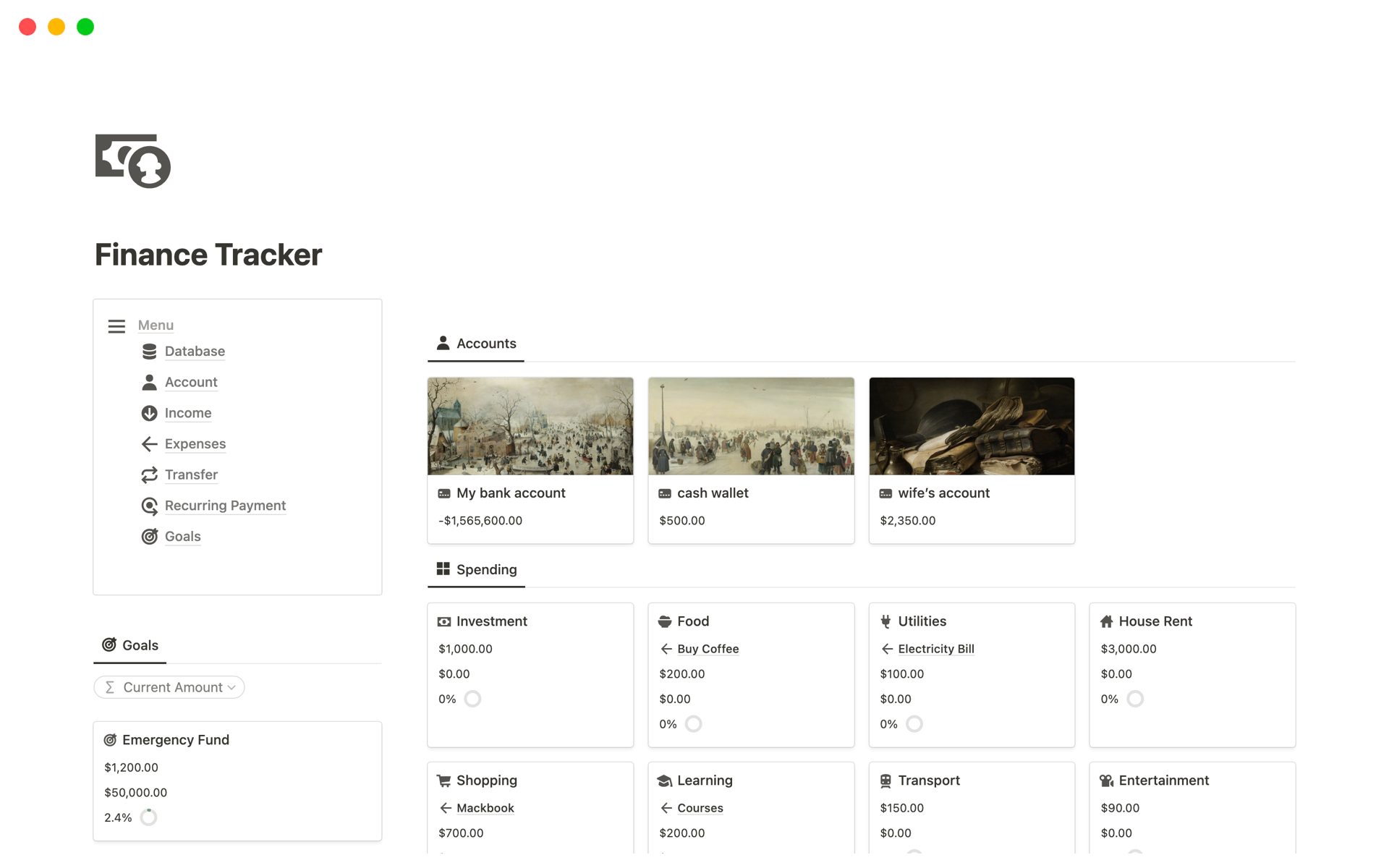Click the My bank account thumbnail
The image size is (1389, 868).
[530, 426]
